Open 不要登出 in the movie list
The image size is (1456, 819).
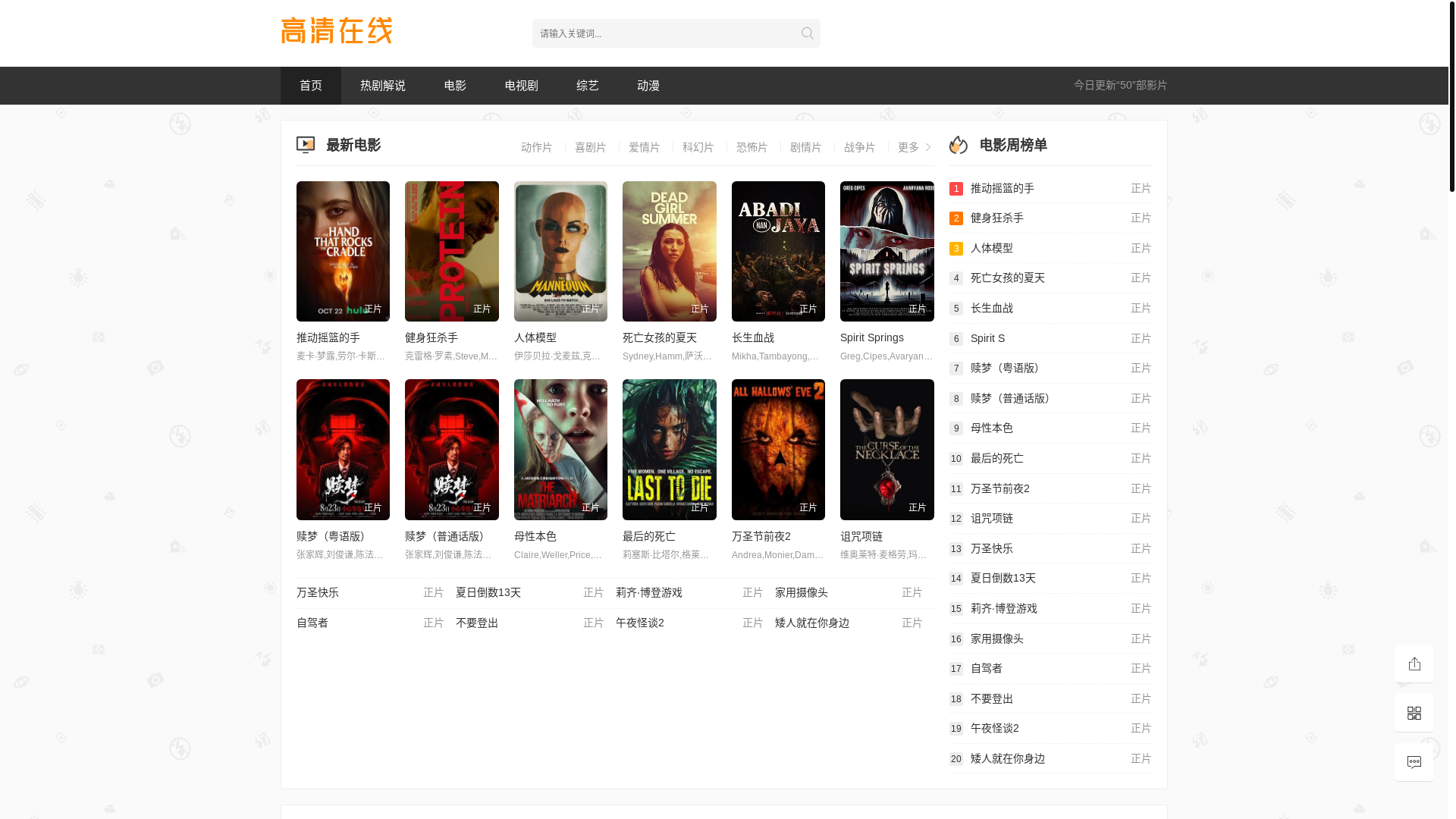pyautogui.click(x=477, y=623)
